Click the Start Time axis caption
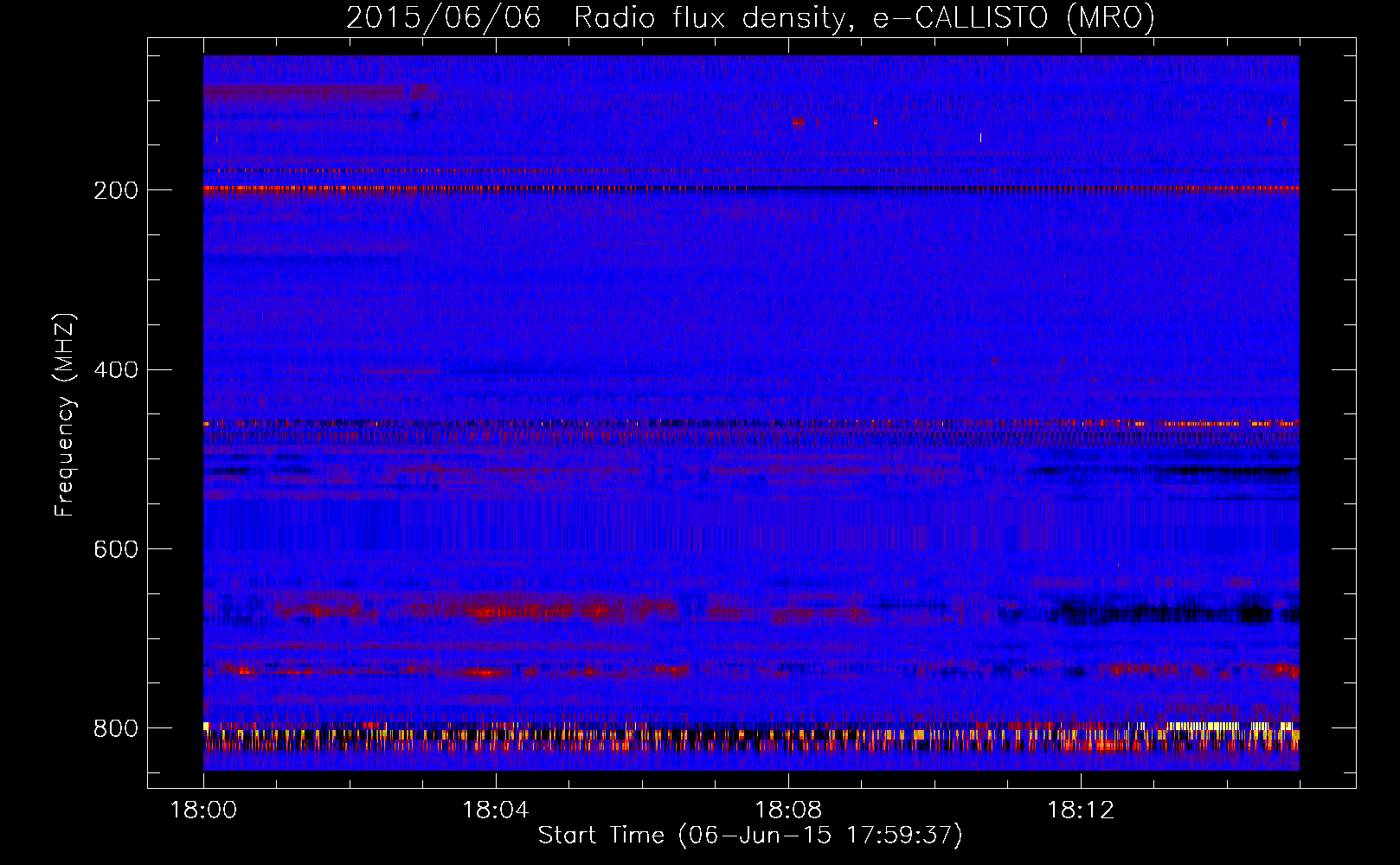1400x865 pixels. pyautogui.click(x=750, y=836)
